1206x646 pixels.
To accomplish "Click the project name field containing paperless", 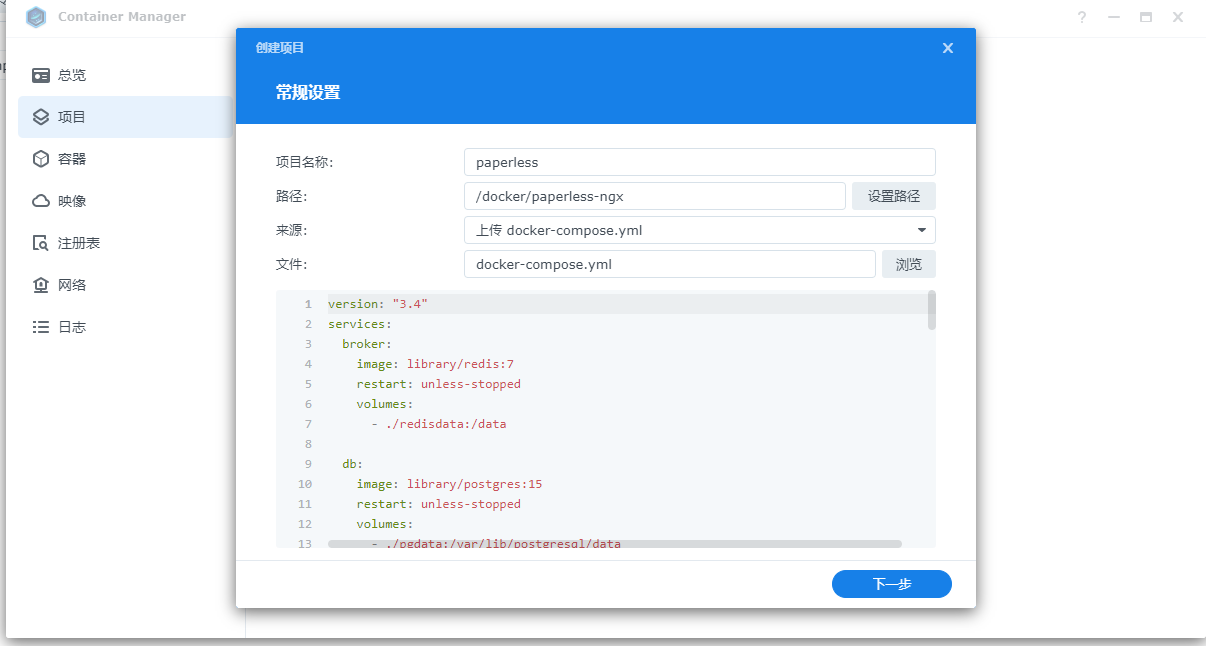I will point(699,162).
